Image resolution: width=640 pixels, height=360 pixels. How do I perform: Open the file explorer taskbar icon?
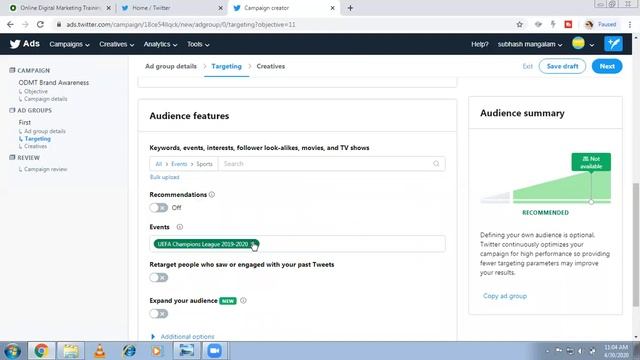71,351
